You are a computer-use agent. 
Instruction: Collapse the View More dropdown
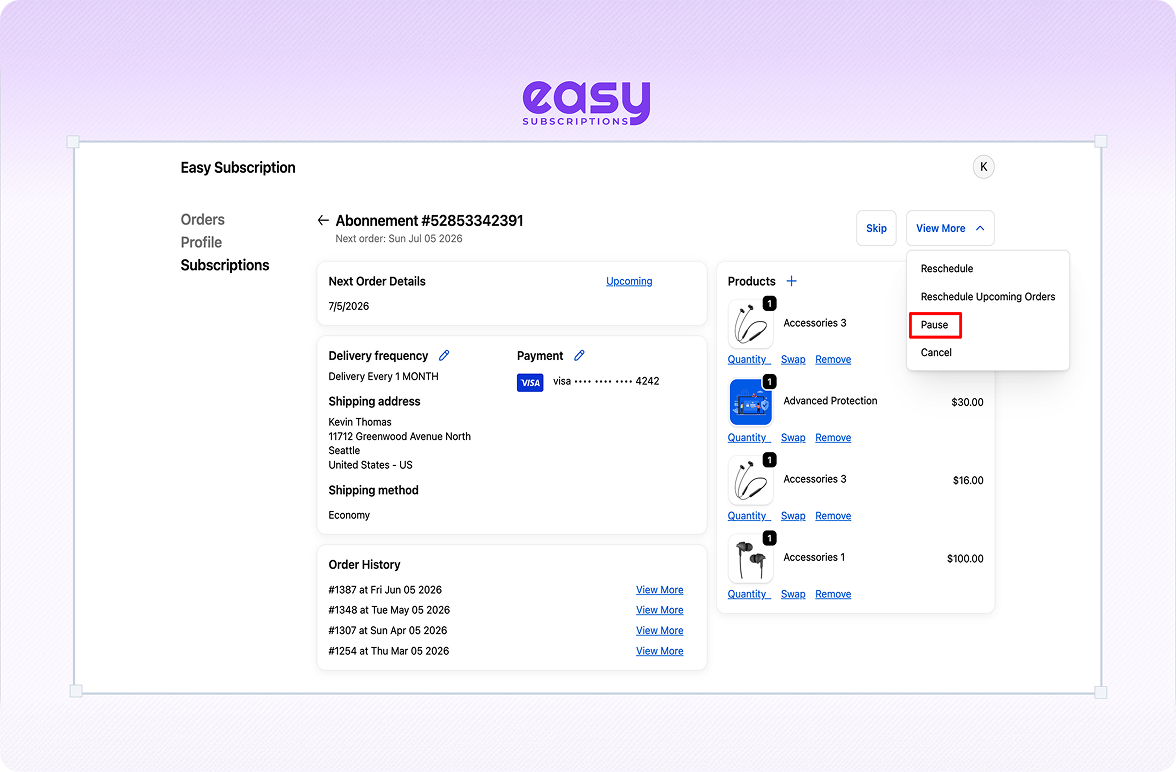950,228
